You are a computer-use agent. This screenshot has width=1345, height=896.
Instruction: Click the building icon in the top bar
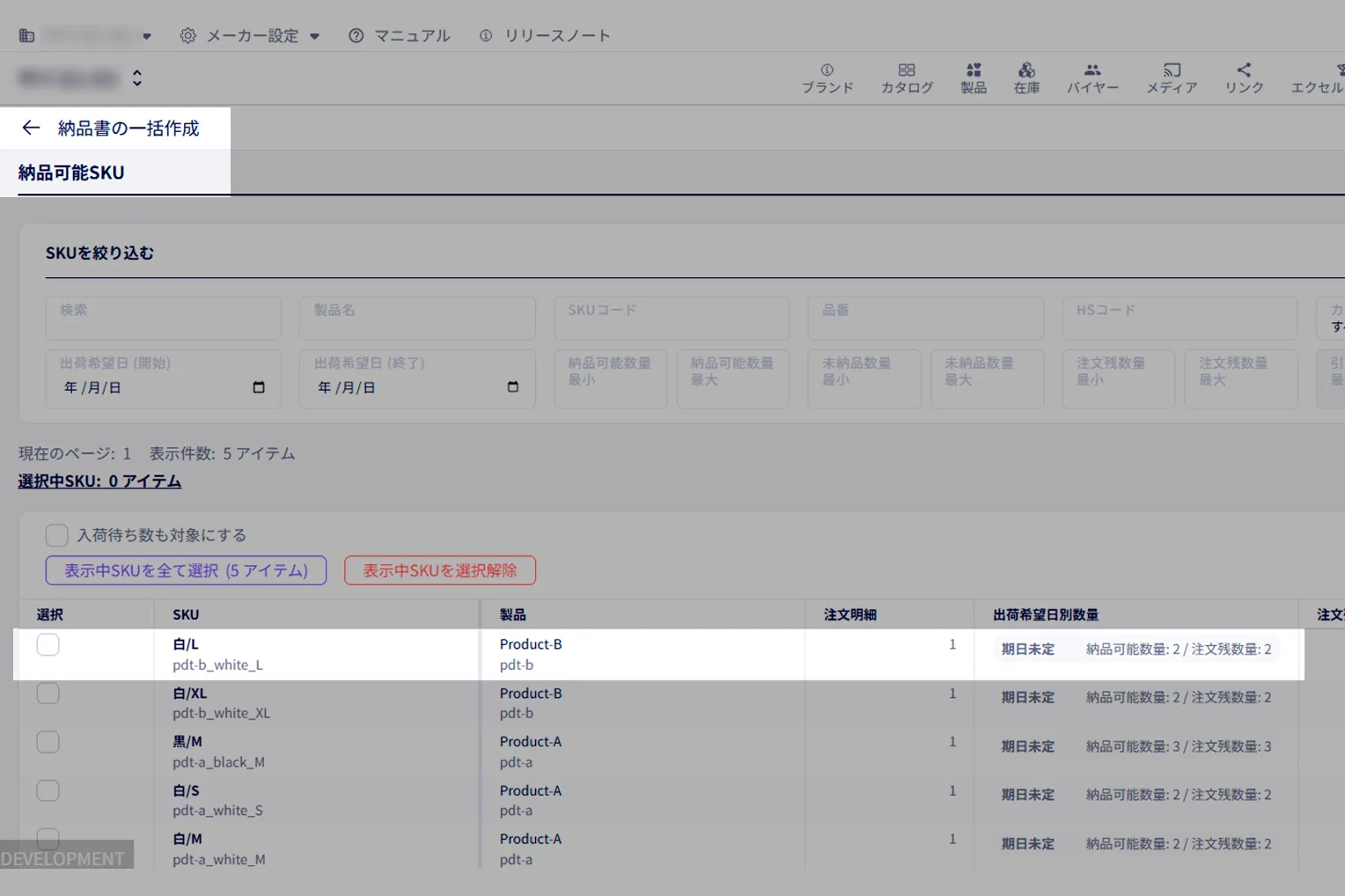[x=26, y=36]
